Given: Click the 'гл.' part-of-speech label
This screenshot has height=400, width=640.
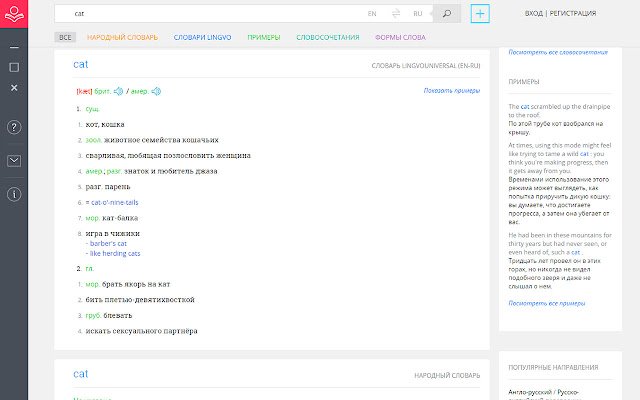Looking at the screenshot, I should click(89, 269).
